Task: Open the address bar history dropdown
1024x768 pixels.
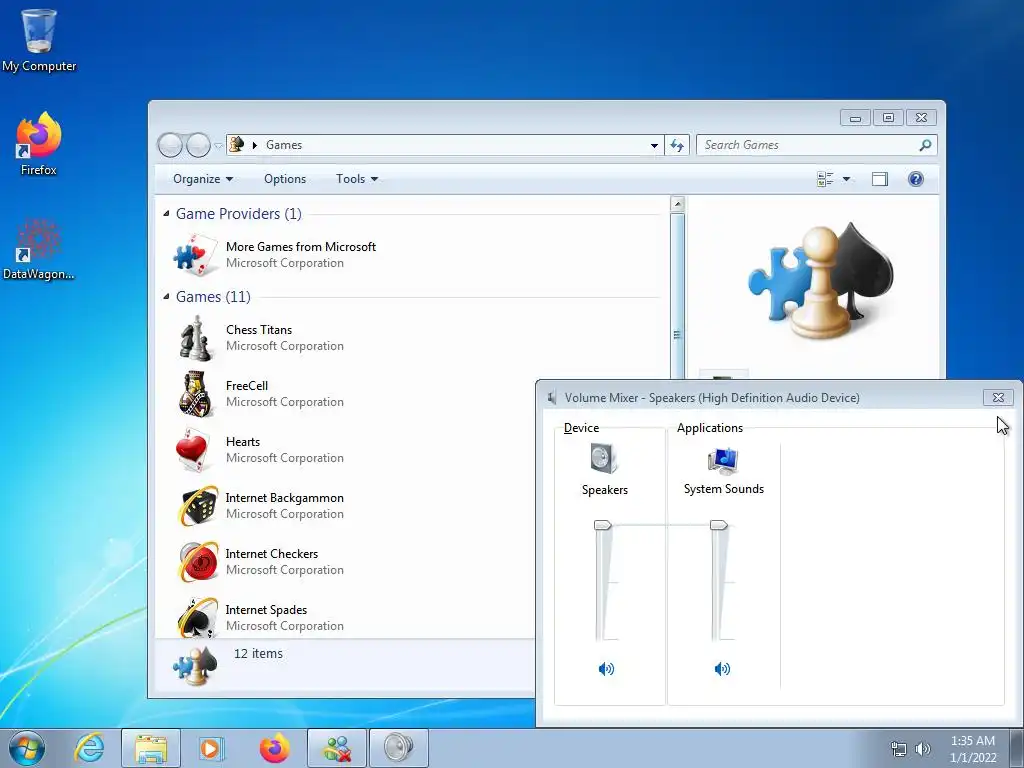Action: pyautogui.click(x=654, y=145)
